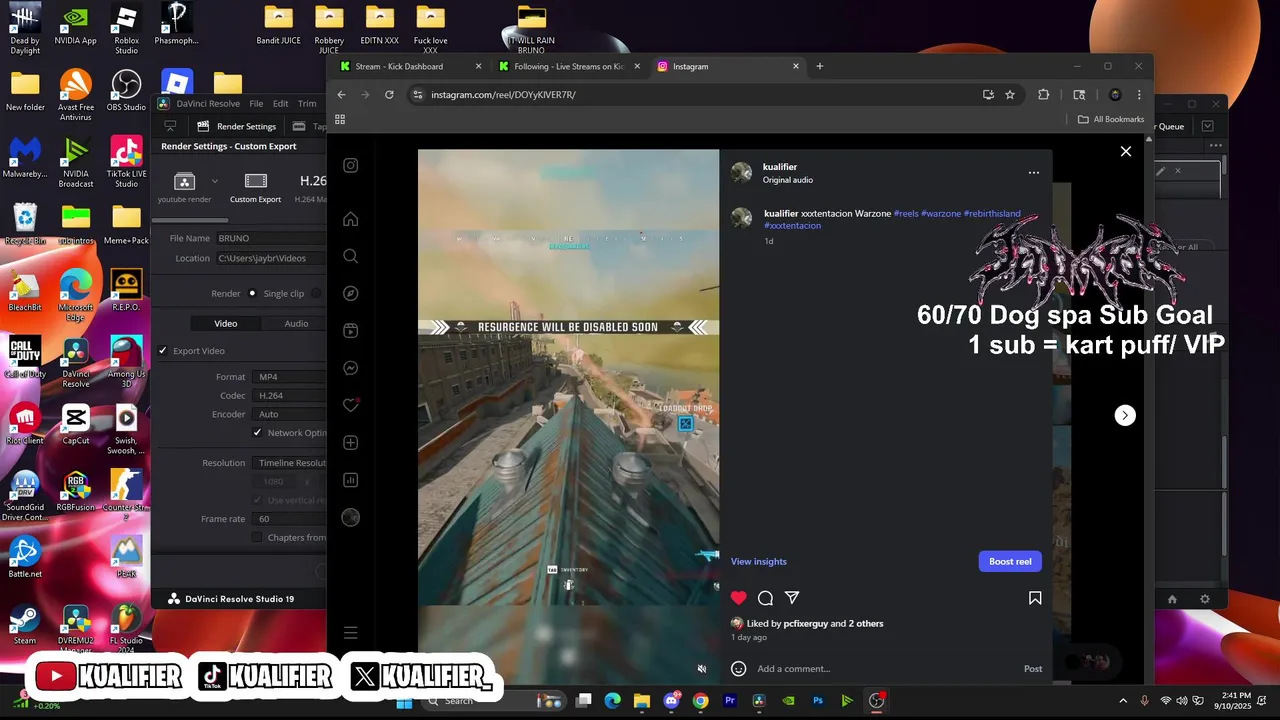
Task: Click the Boost reel button
Action: click(1010, 561)
